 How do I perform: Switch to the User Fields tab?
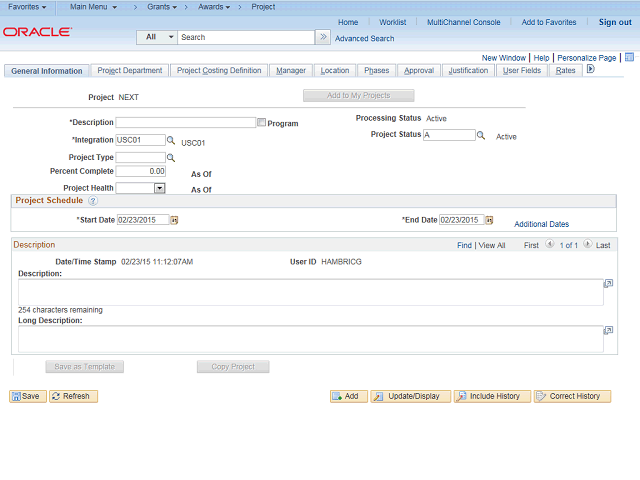[522, 71]
